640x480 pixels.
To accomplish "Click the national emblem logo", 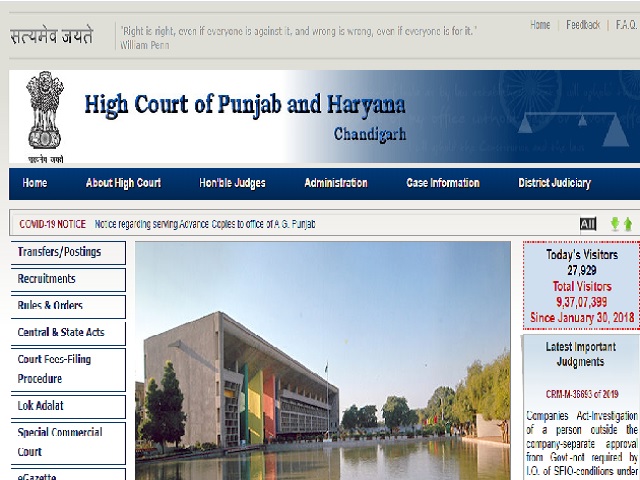I will 45,117.
